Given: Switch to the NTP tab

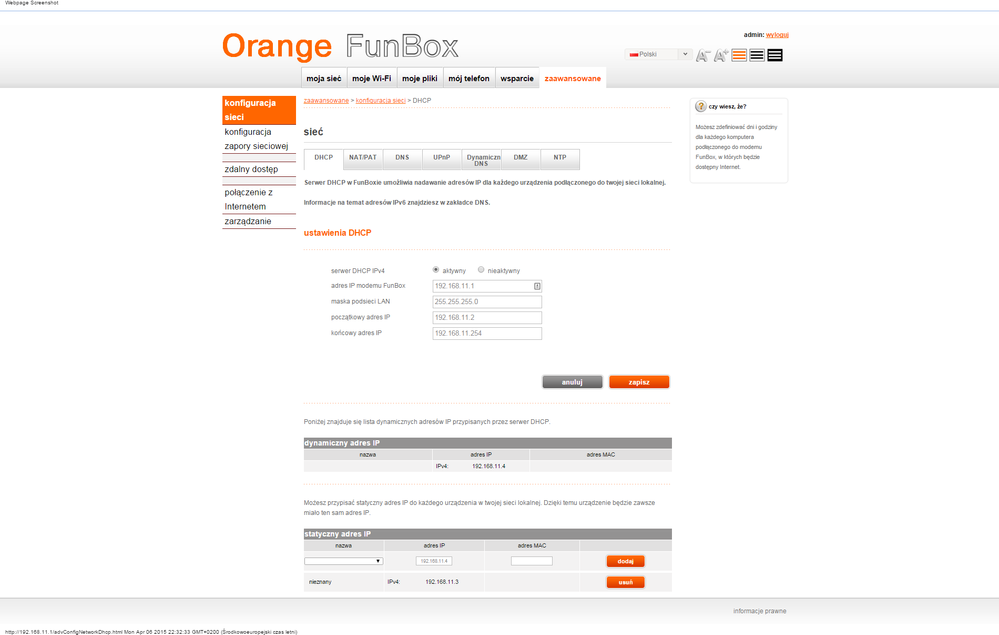Looking at the screenshot, I should [560, 159].
